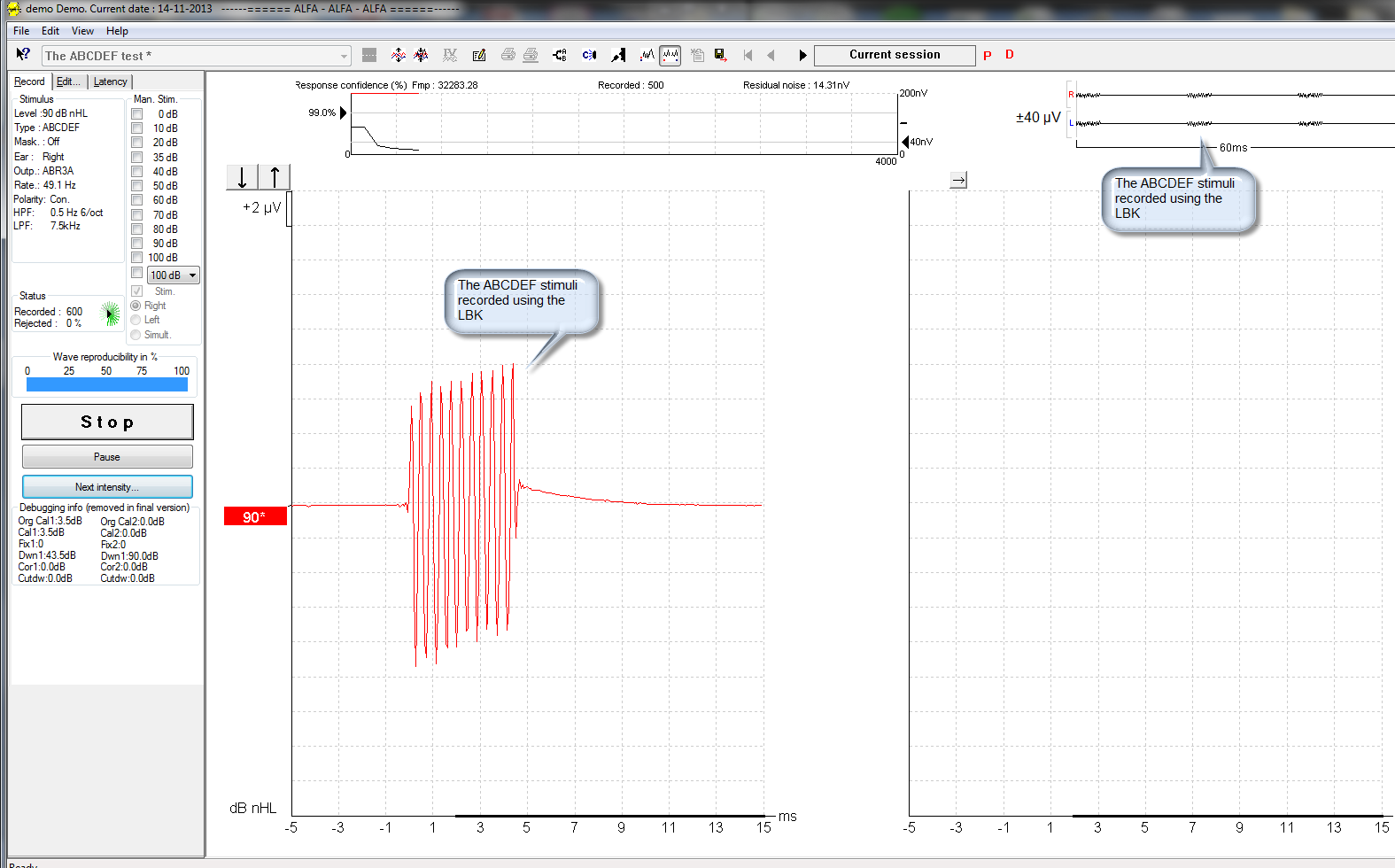The width and height of the screenshot is (1395, 868).
Task: Toggle the Stim. checkbox
Action: 137,291
